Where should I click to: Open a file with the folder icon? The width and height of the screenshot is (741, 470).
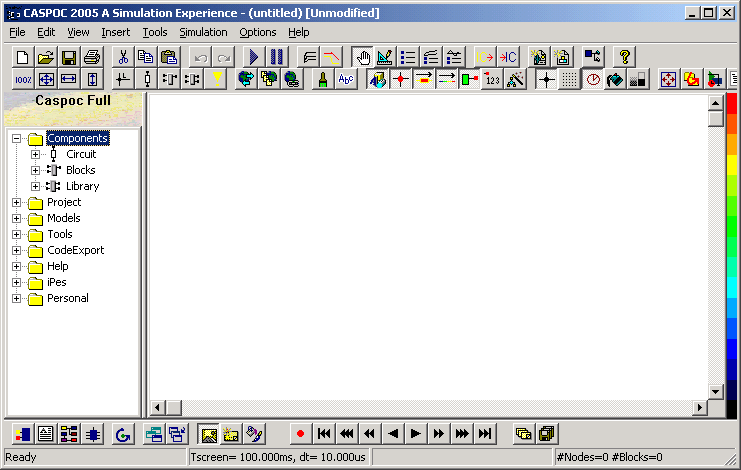pos(46,58)
